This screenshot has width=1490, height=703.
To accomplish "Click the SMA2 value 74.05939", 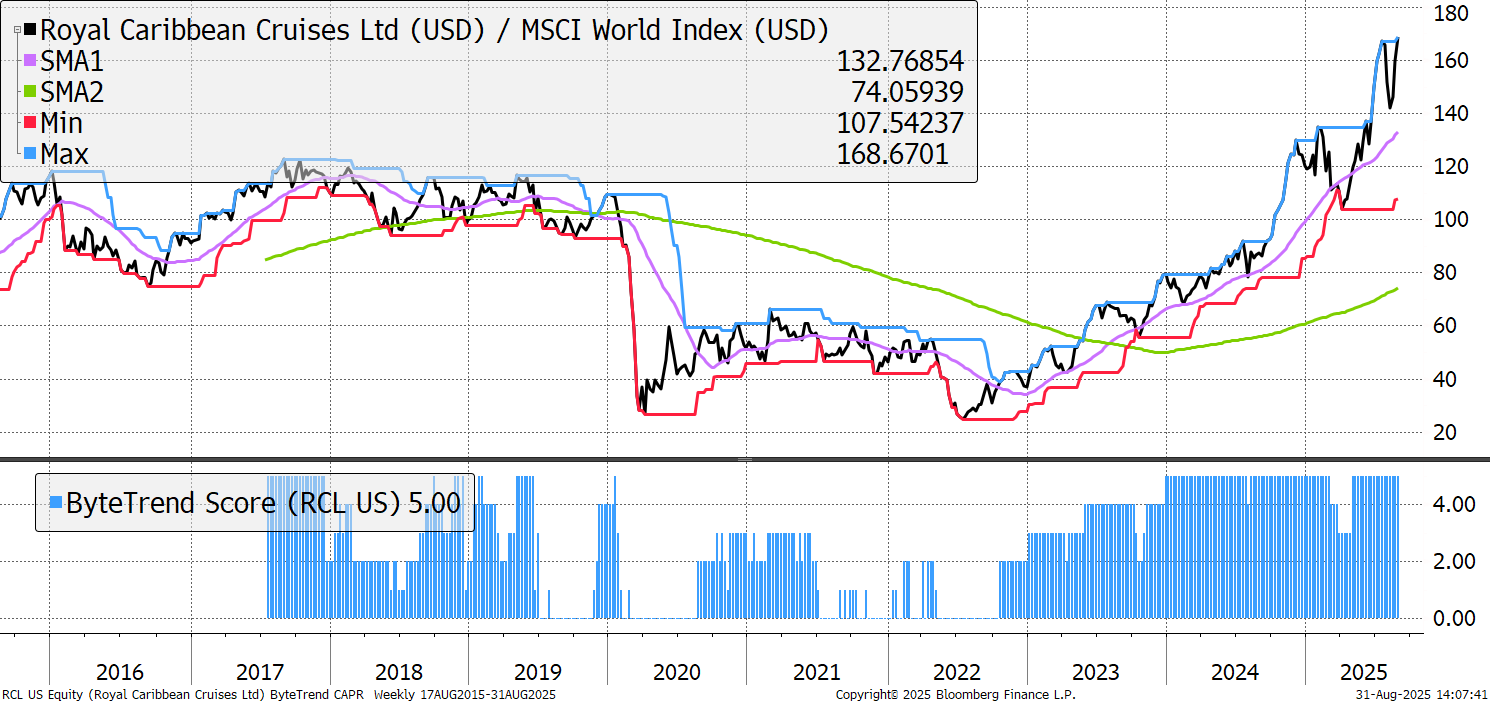I will coord(907,93).
